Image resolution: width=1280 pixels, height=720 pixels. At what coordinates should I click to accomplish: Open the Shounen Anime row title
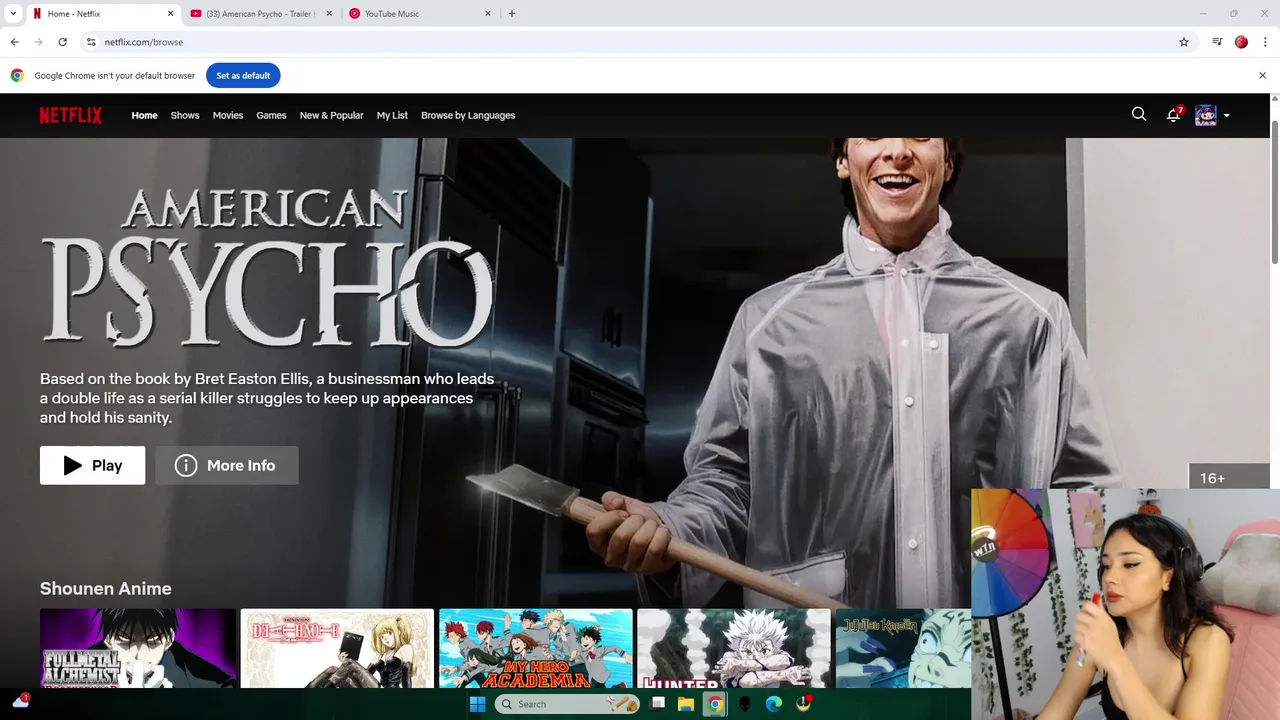coord(106,588)
